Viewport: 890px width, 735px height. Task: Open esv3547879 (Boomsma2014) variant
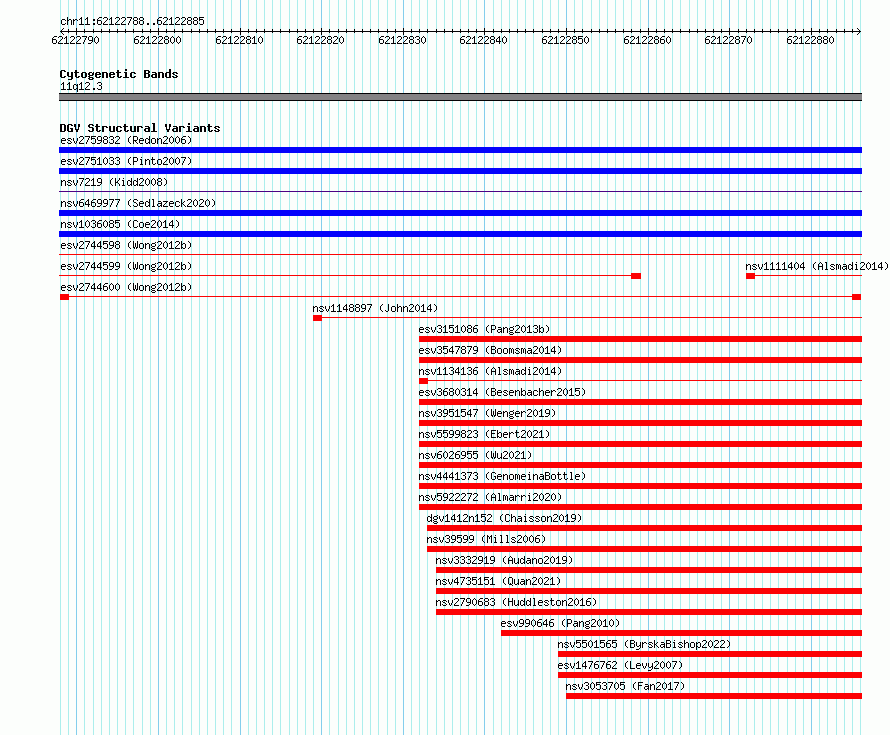pos(490,350)
